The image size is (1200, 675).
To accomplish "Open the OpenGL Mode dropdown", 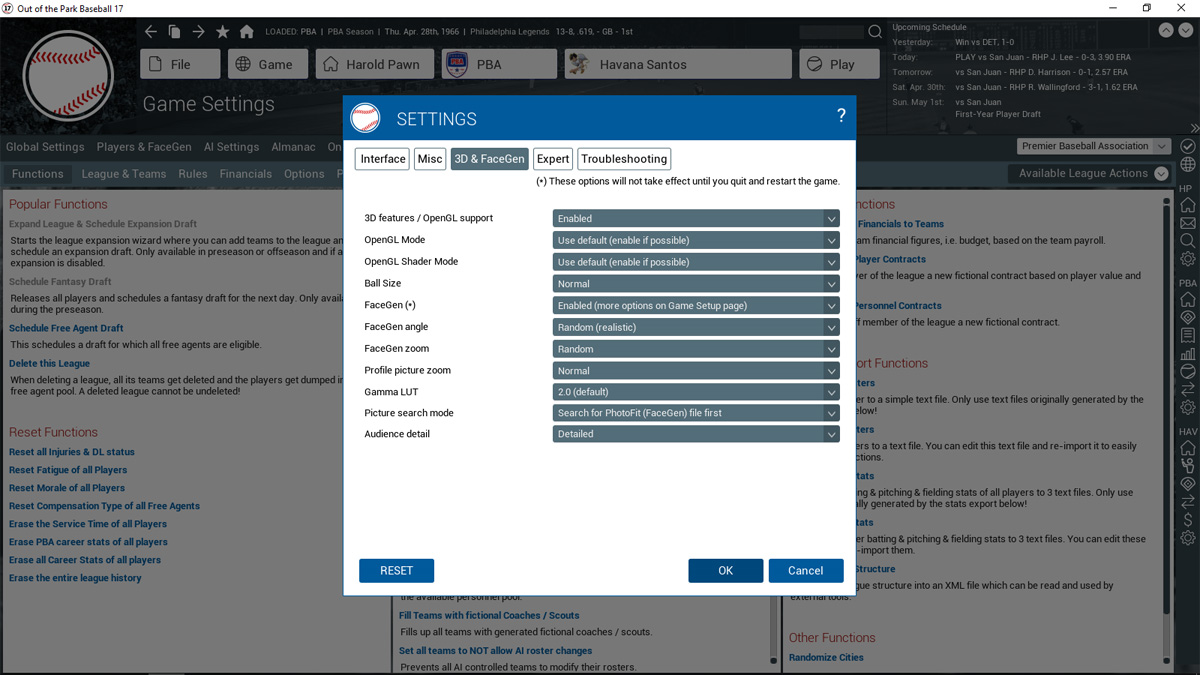I will [x=696, y=240].
